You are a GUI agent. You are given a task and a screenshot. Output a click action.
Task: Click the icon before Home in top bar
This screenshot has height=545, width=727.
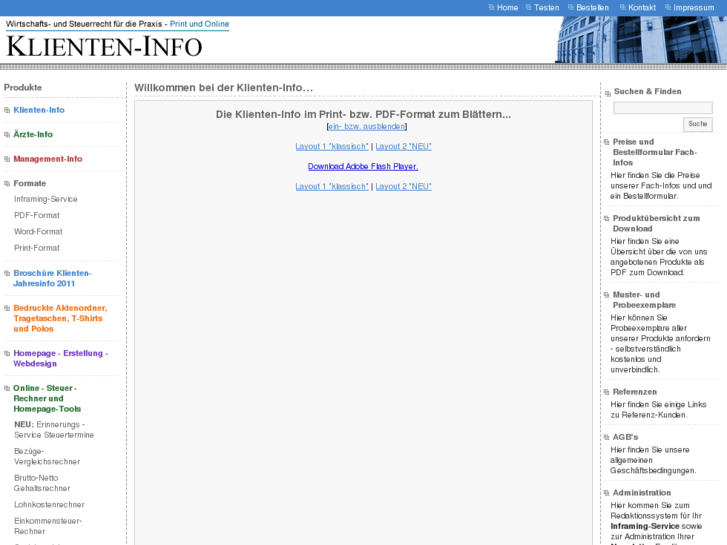491,7
